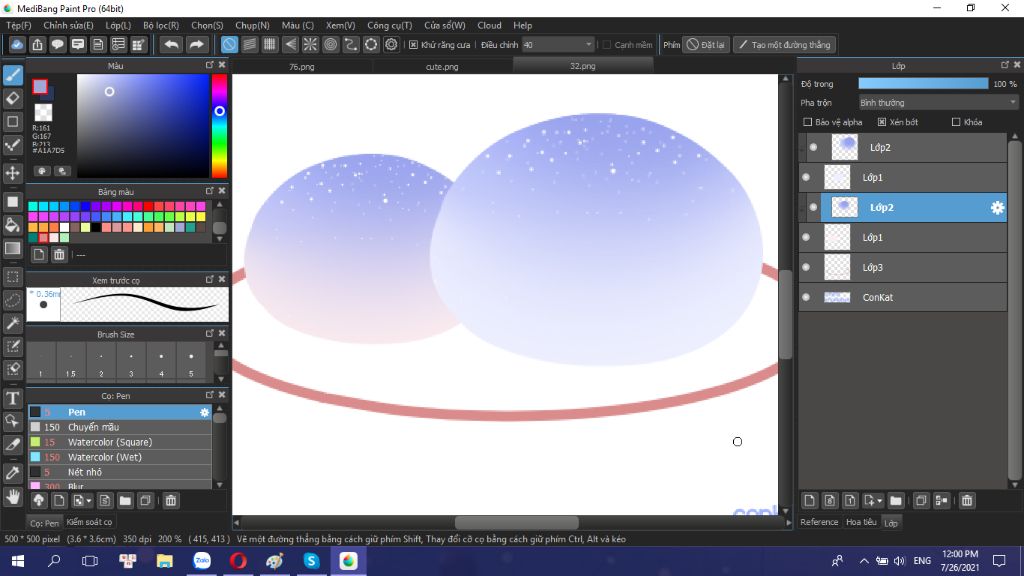Open the Điều chỉnh value dropdown
1024x576 pixels.
(558, 45)
